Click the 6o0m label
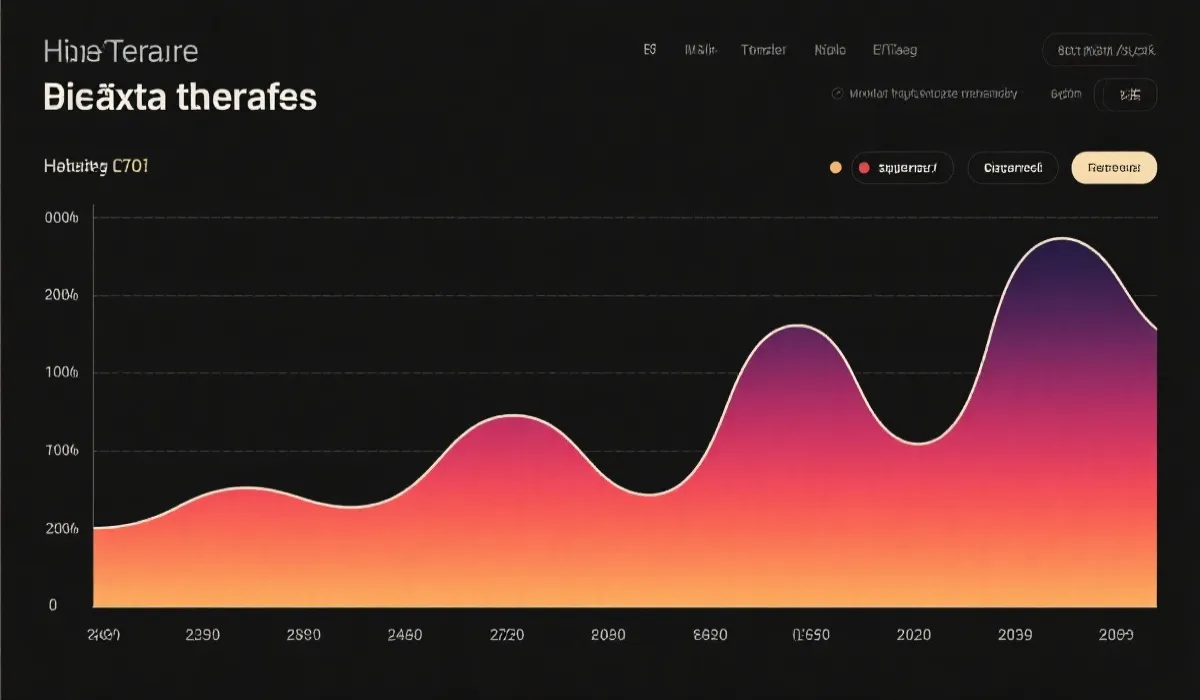This screenshot has width=1200, height=700. [1065, 95]
